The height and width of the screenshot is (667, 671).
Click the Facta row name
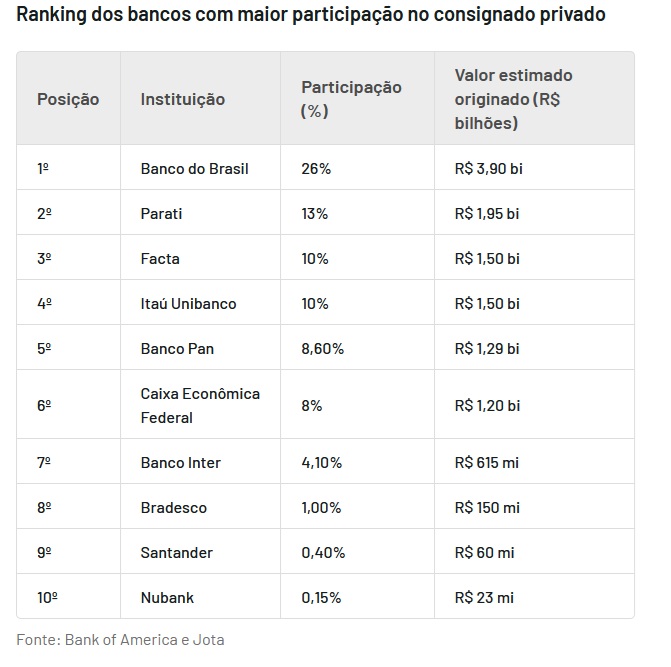tap(160, 258)
